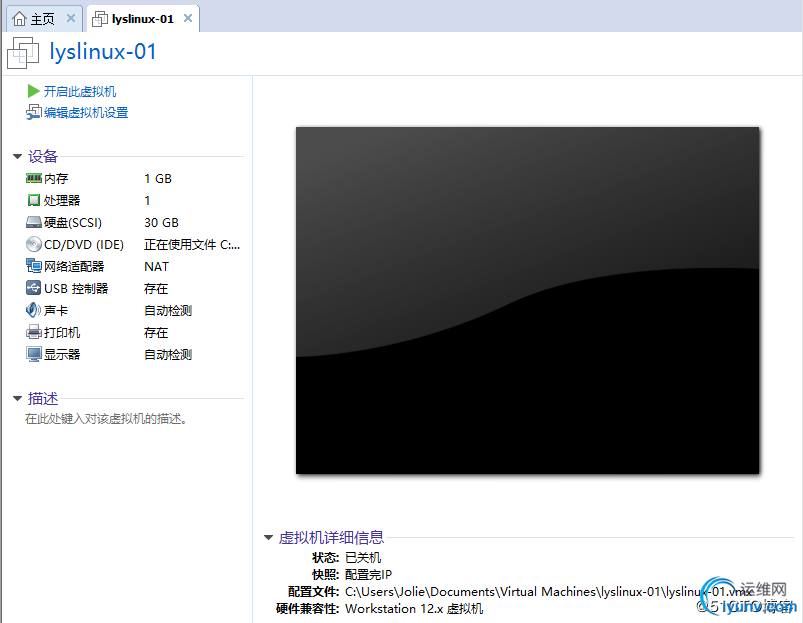Click the VM icon on lyslinux-01 tab
Image resolution: width=803 pixels, height=623 pixels.
tap(99, 19)
